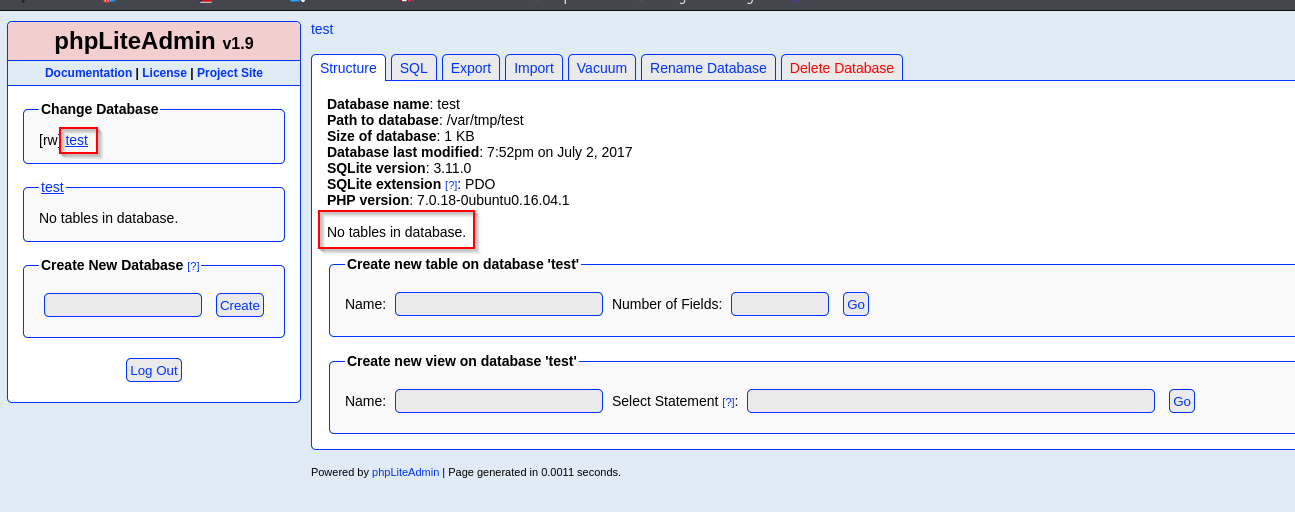The height and width of the screenshot is (512, 1295).
Task: Open the Documentation link
Action: (88, 73)
